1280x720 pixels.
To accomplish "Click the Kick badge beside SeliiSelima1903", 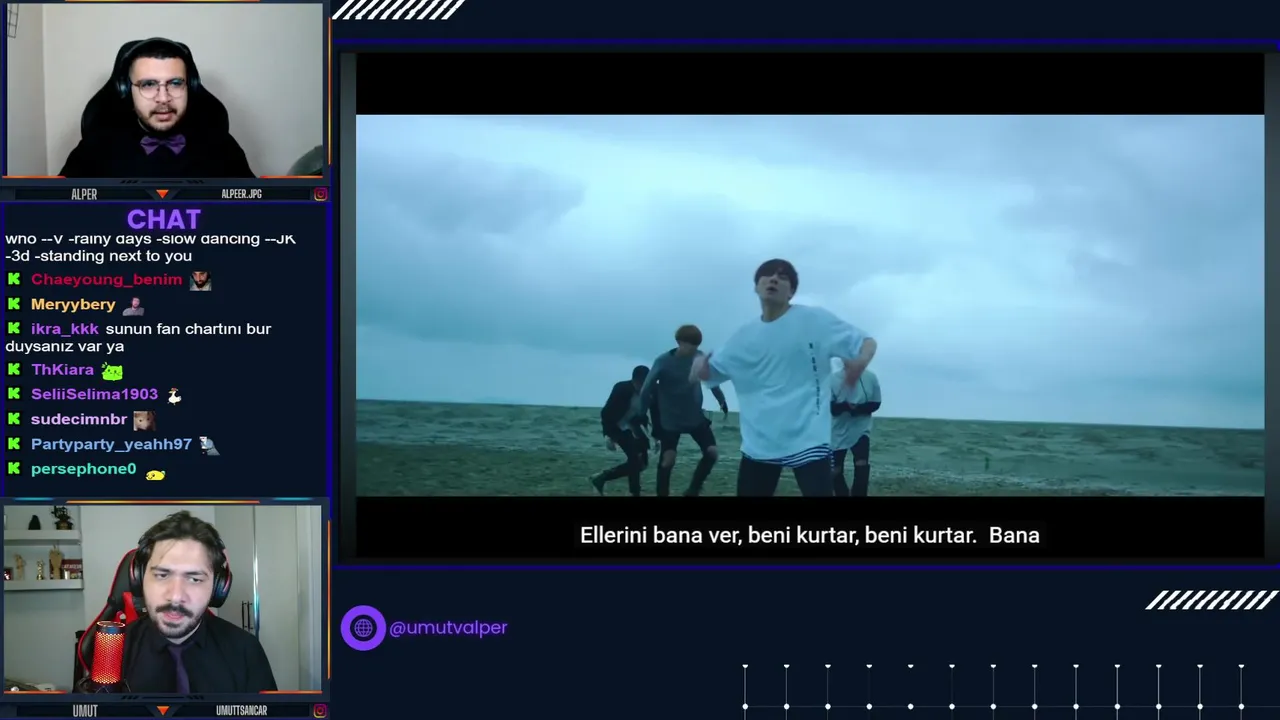I will point(14,395).
